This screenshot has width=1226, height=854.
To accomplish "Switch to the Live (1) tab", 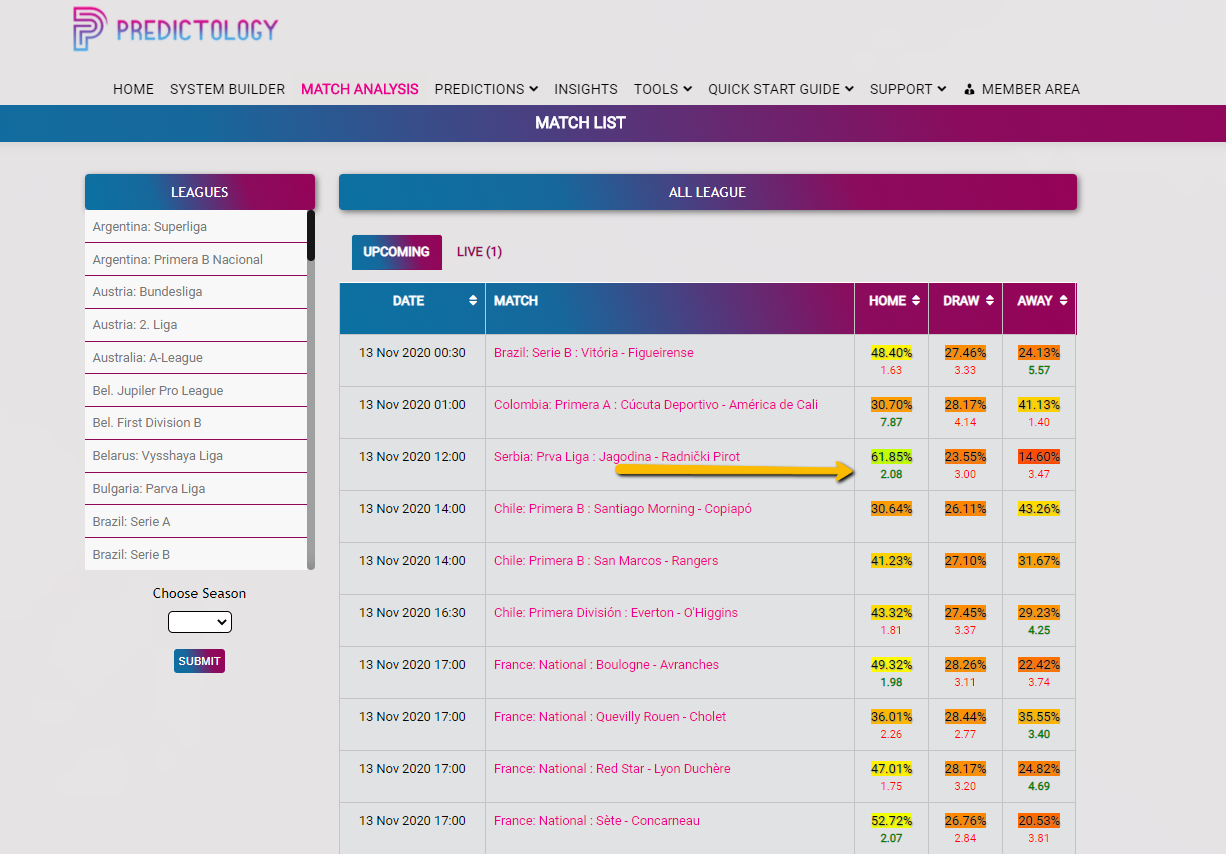I will tap(479, 252).
